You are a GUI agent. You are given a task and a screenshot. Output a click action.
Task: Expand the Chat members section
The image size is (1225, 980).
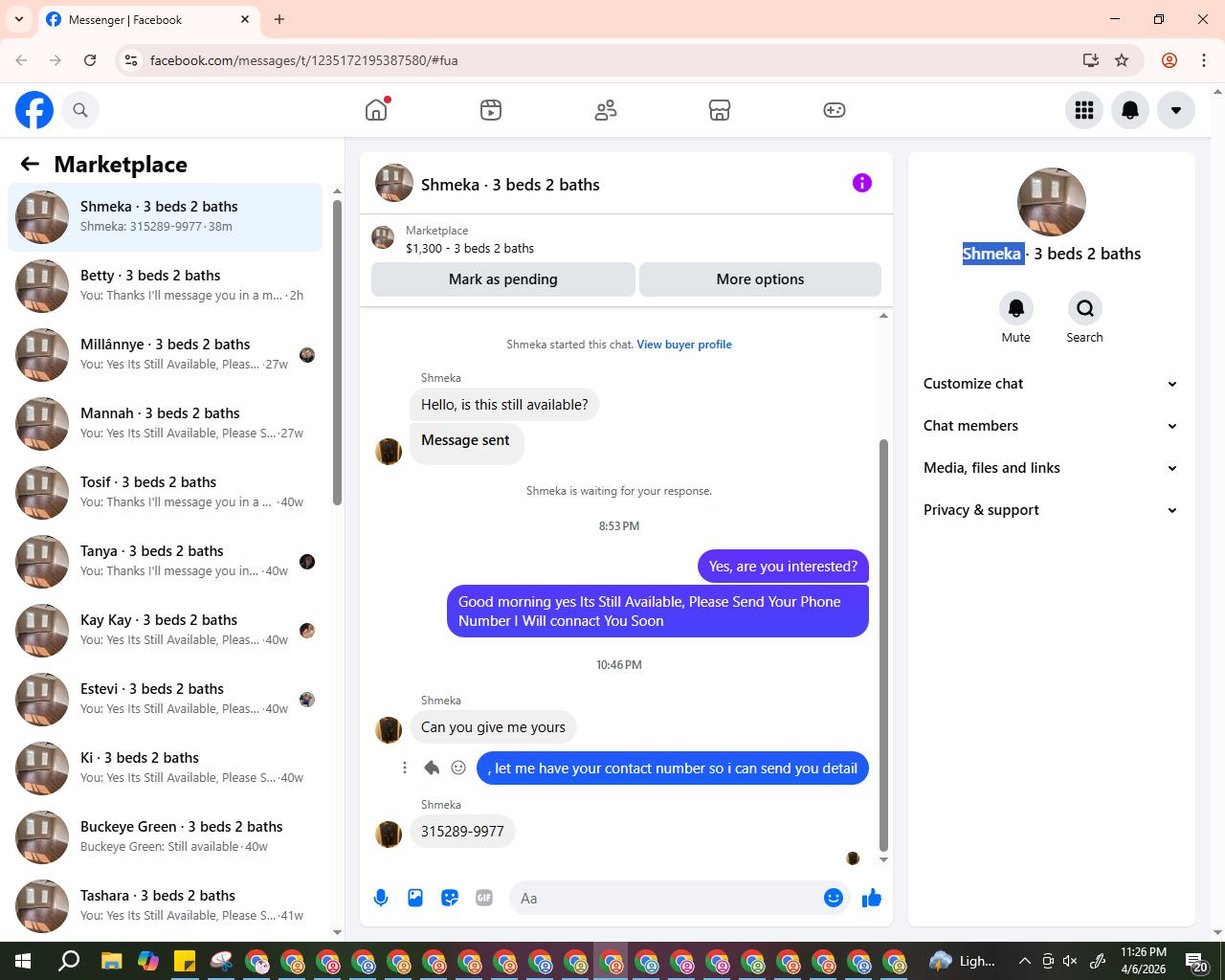click(x=1051, y=426)
